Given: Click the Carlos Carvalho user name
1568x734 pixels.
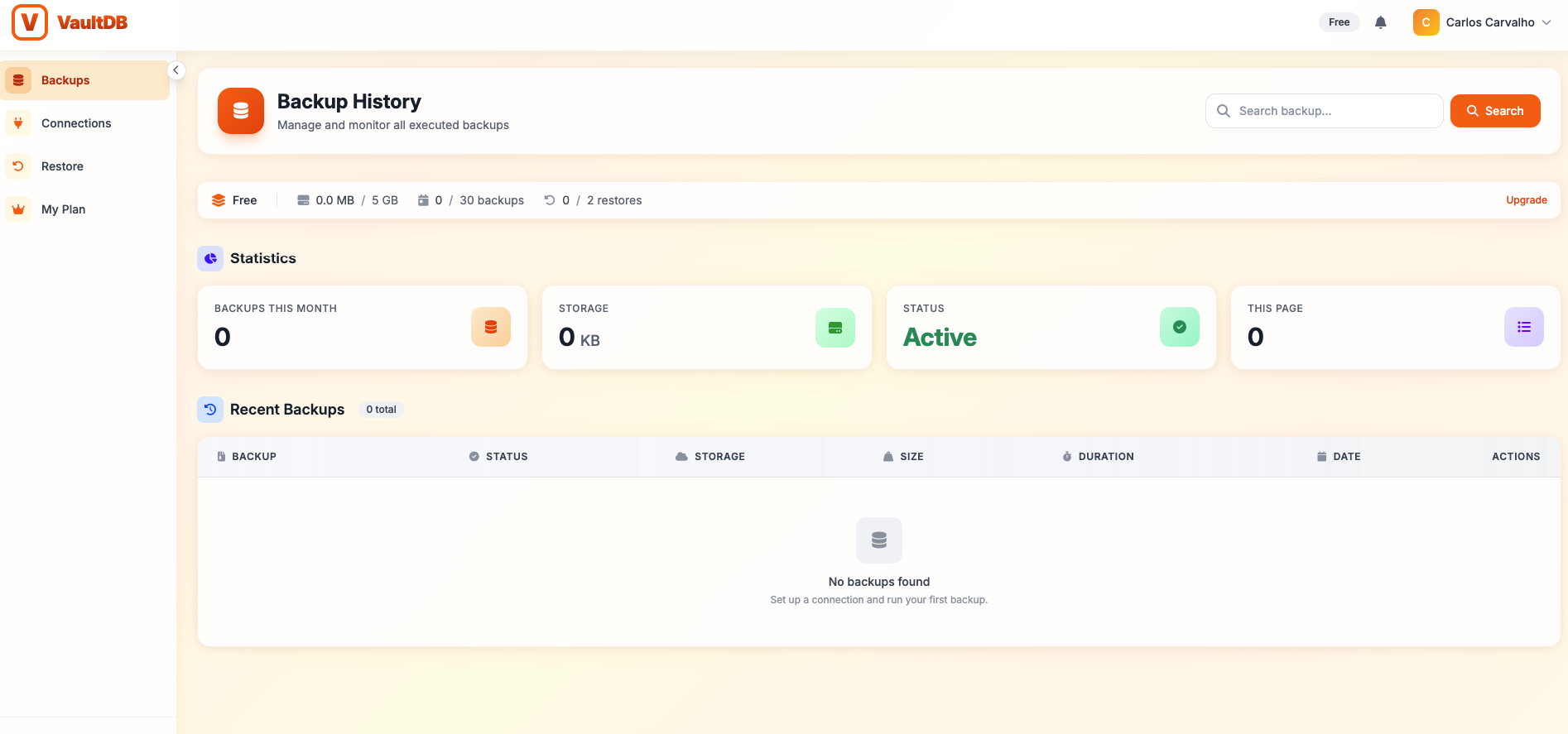Looking at the screenshot, I should [x=1490, y=22].
